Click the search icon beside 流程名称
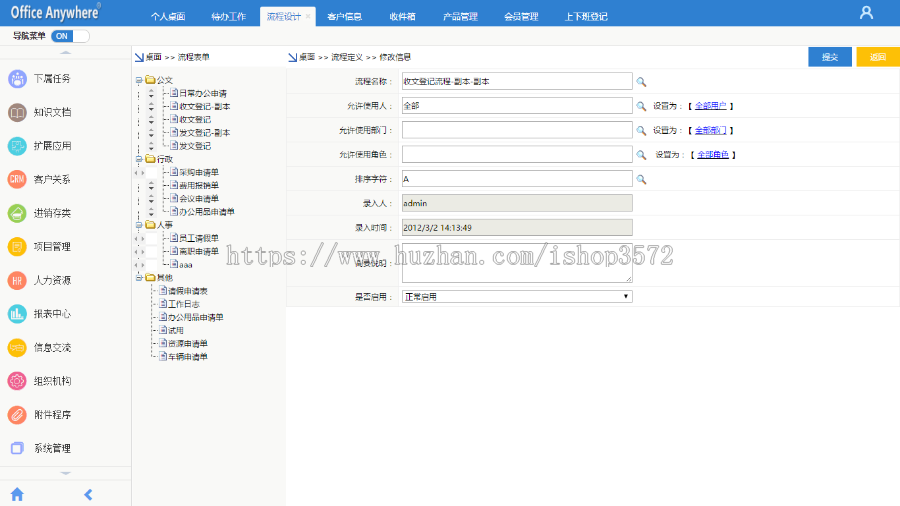Screen dimensions: 900x506 point(641,82)
